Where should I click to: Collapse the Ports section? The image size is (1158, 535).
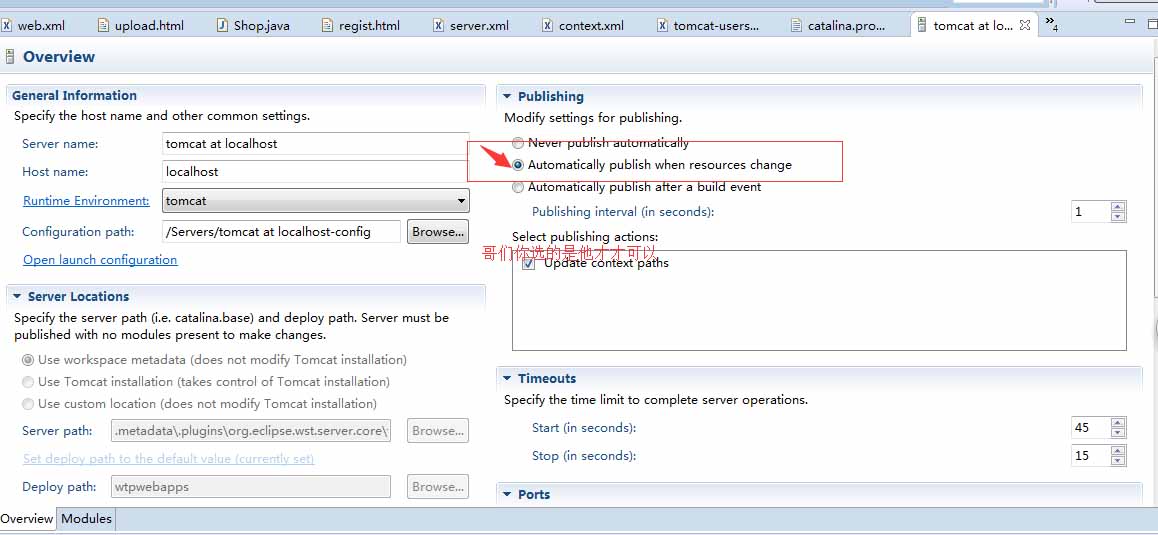pyautogui.click(x=507, y=494)
